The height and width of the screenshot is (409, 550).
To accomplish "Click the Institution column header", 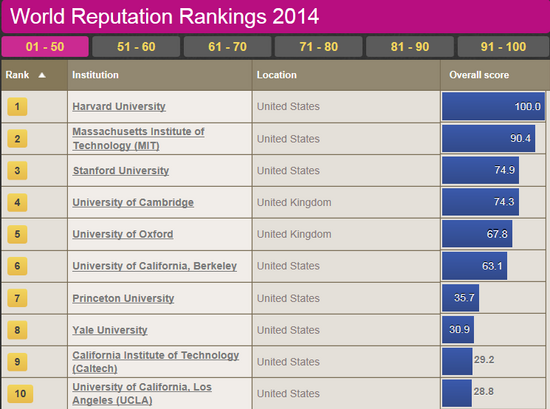I will pos(95,75).
